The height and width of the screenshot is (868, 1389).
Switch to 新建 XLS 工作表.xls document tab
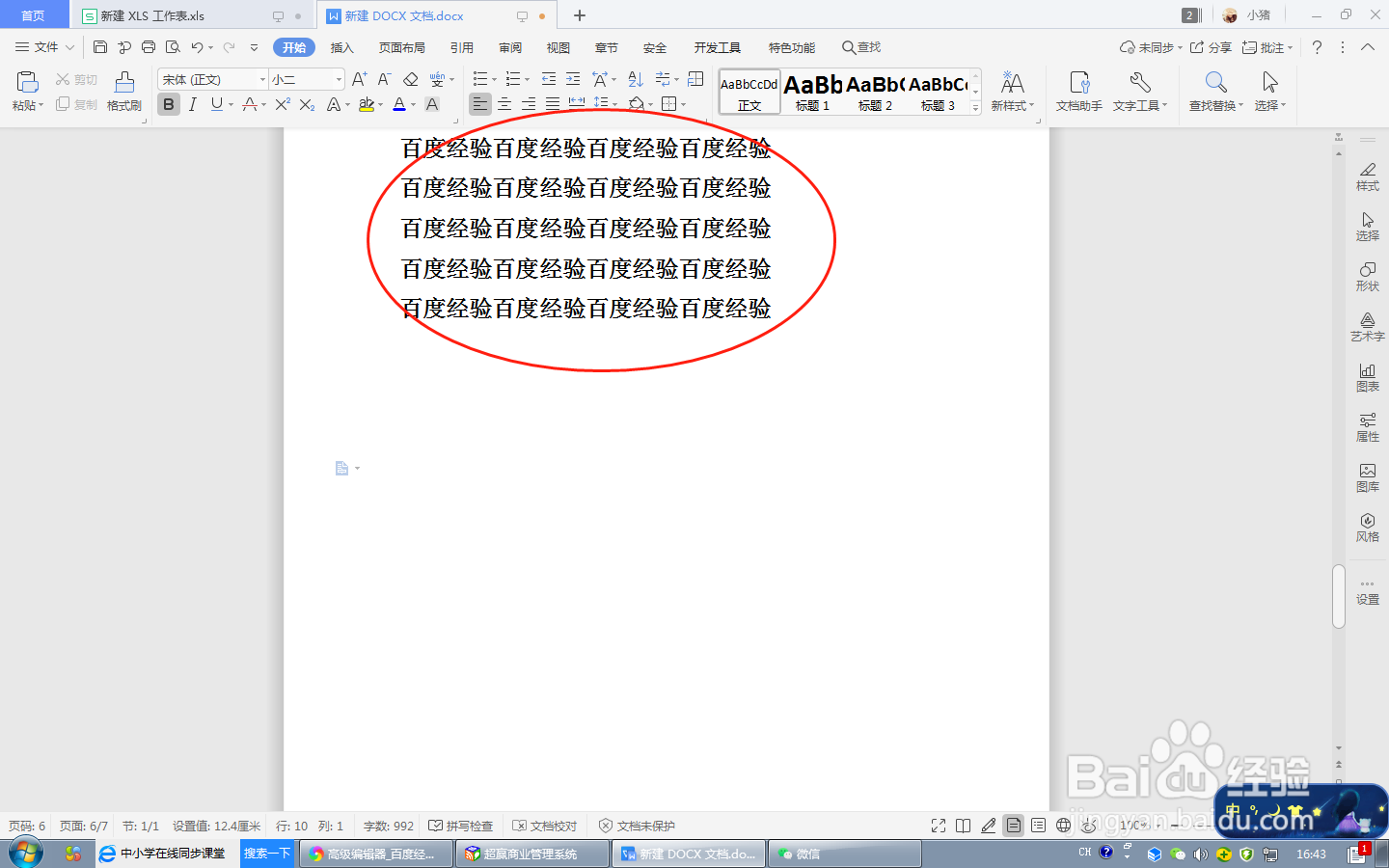(152, 15)
